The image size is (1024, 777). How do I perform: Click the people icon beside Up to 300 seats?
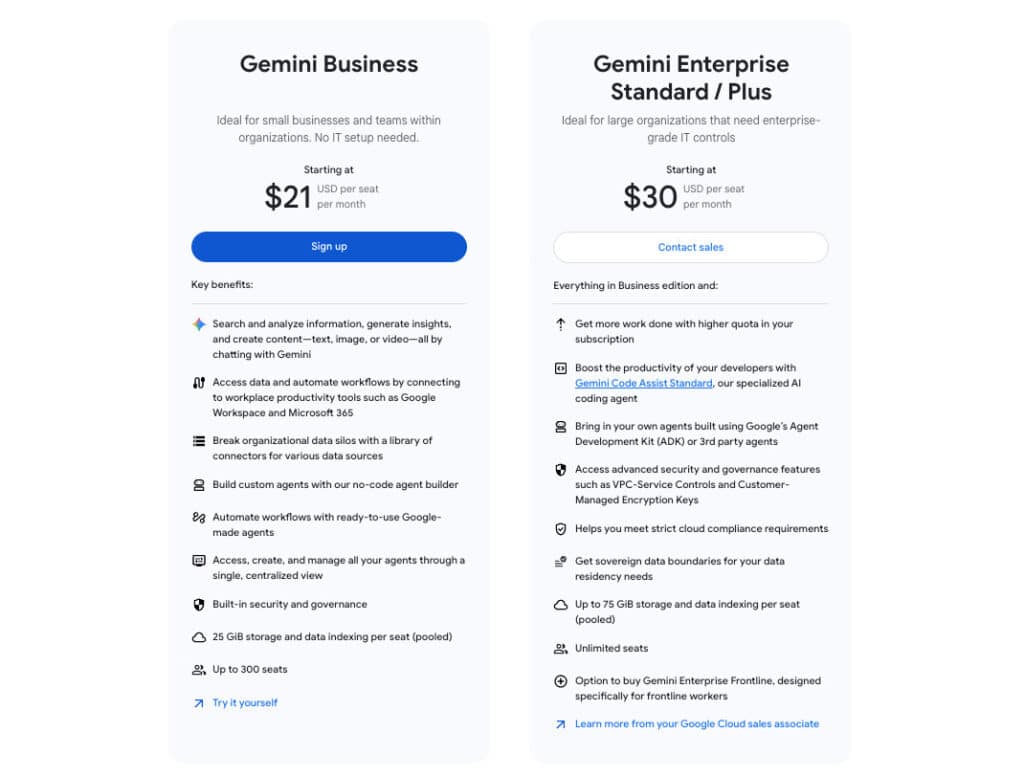[199, 670]
